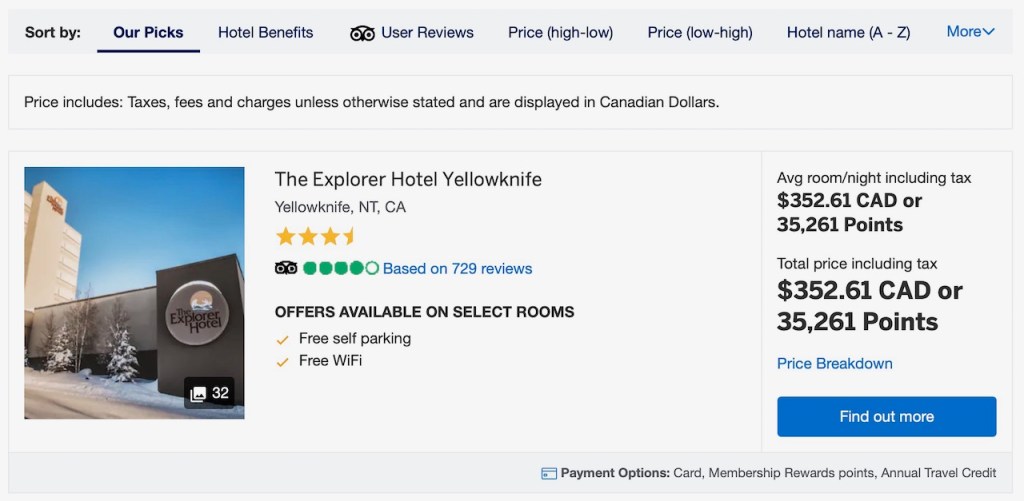Open The Explorer Hotel Yellowknife title

coord(408,179)
